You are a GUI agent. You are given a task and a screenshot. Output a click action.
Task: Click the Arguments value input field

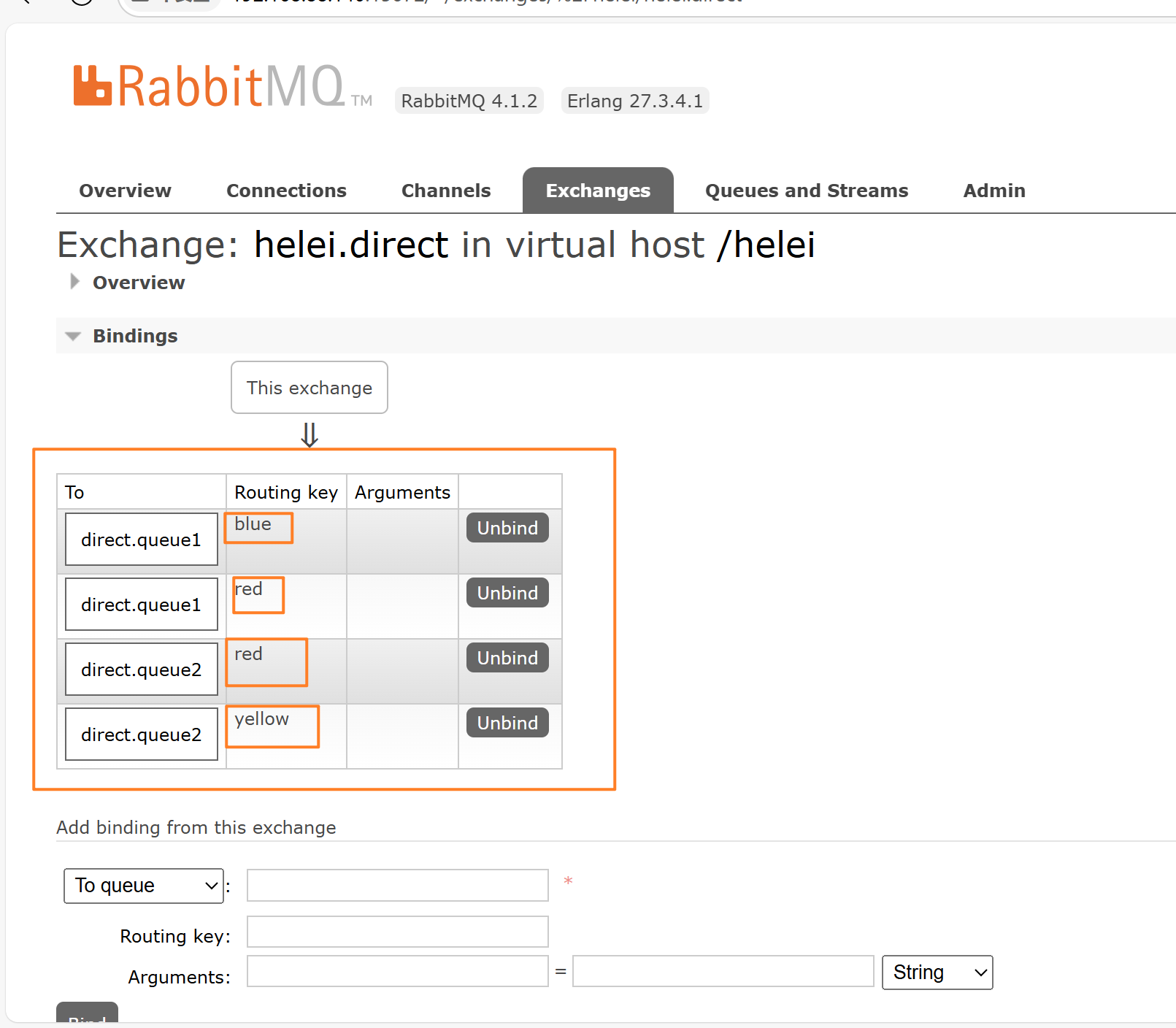pyautogui.click(x=723, y=971)
